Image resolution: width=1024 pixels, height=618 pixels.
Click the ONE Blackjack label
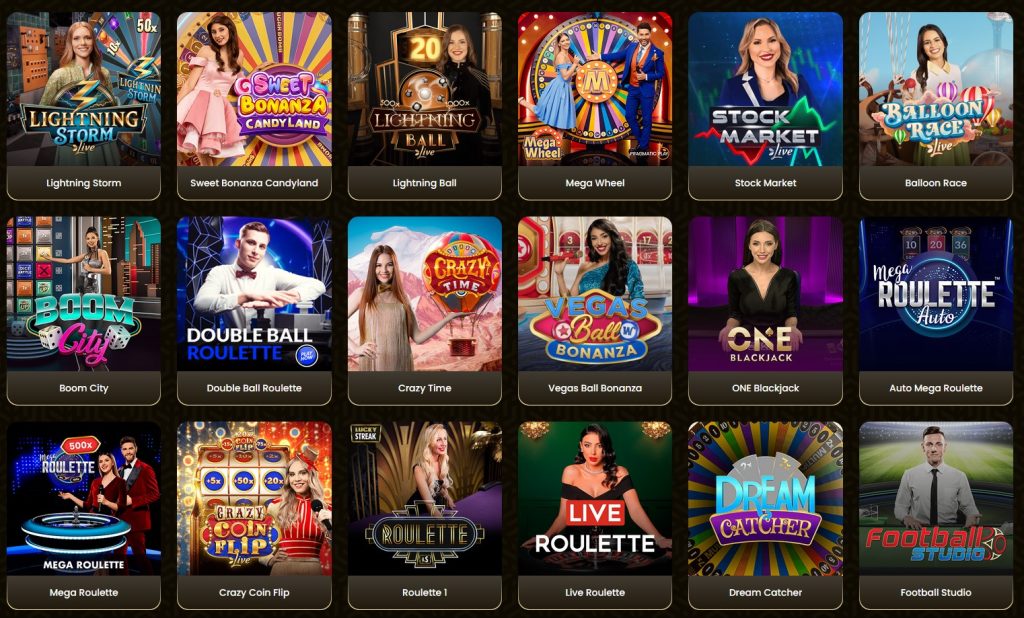click(765, 388)
